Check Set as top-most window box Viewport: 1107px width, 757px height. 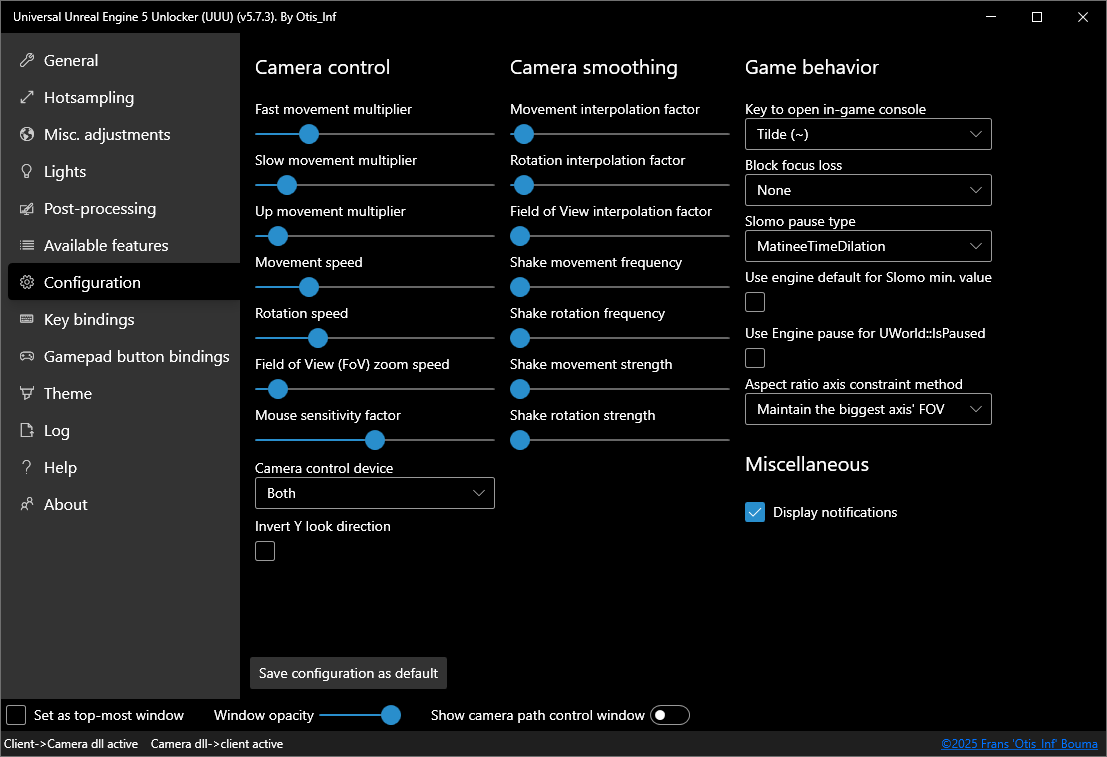[x=17, y=715]
